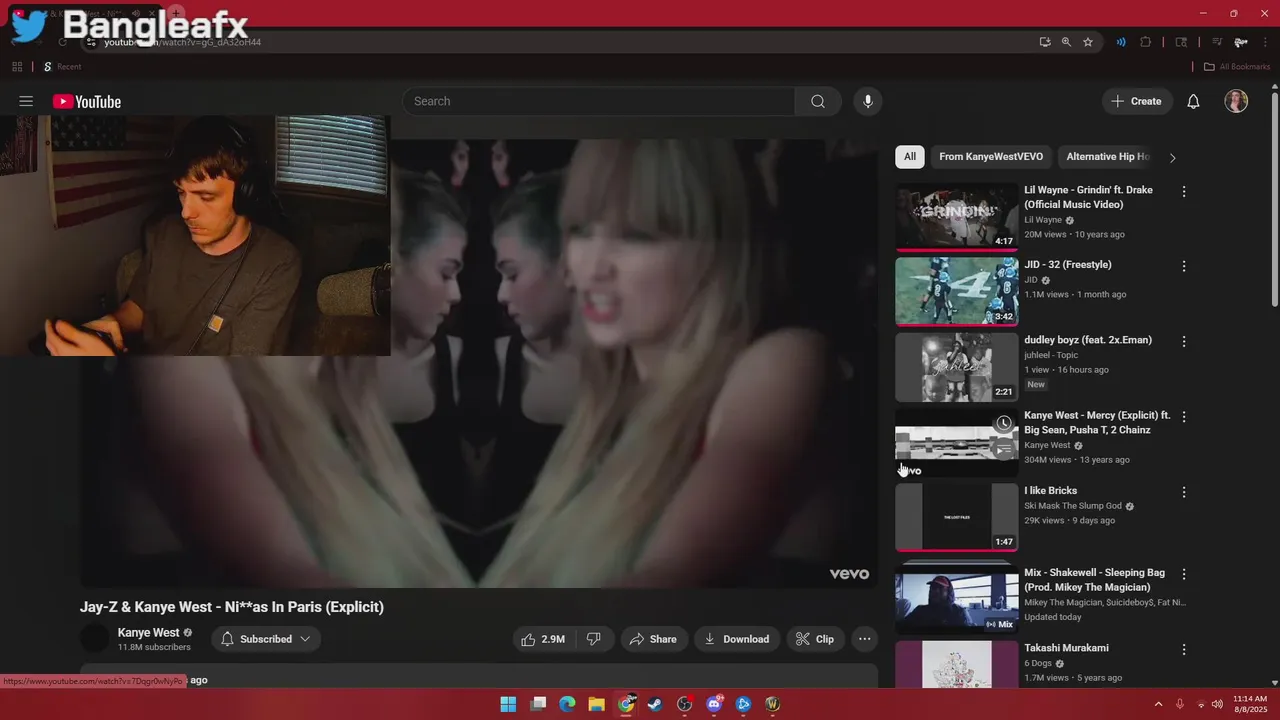The width and height of the screenshot is (1280, 720).
Task: Select the All filter chip
Action: (x=910, y=157)
